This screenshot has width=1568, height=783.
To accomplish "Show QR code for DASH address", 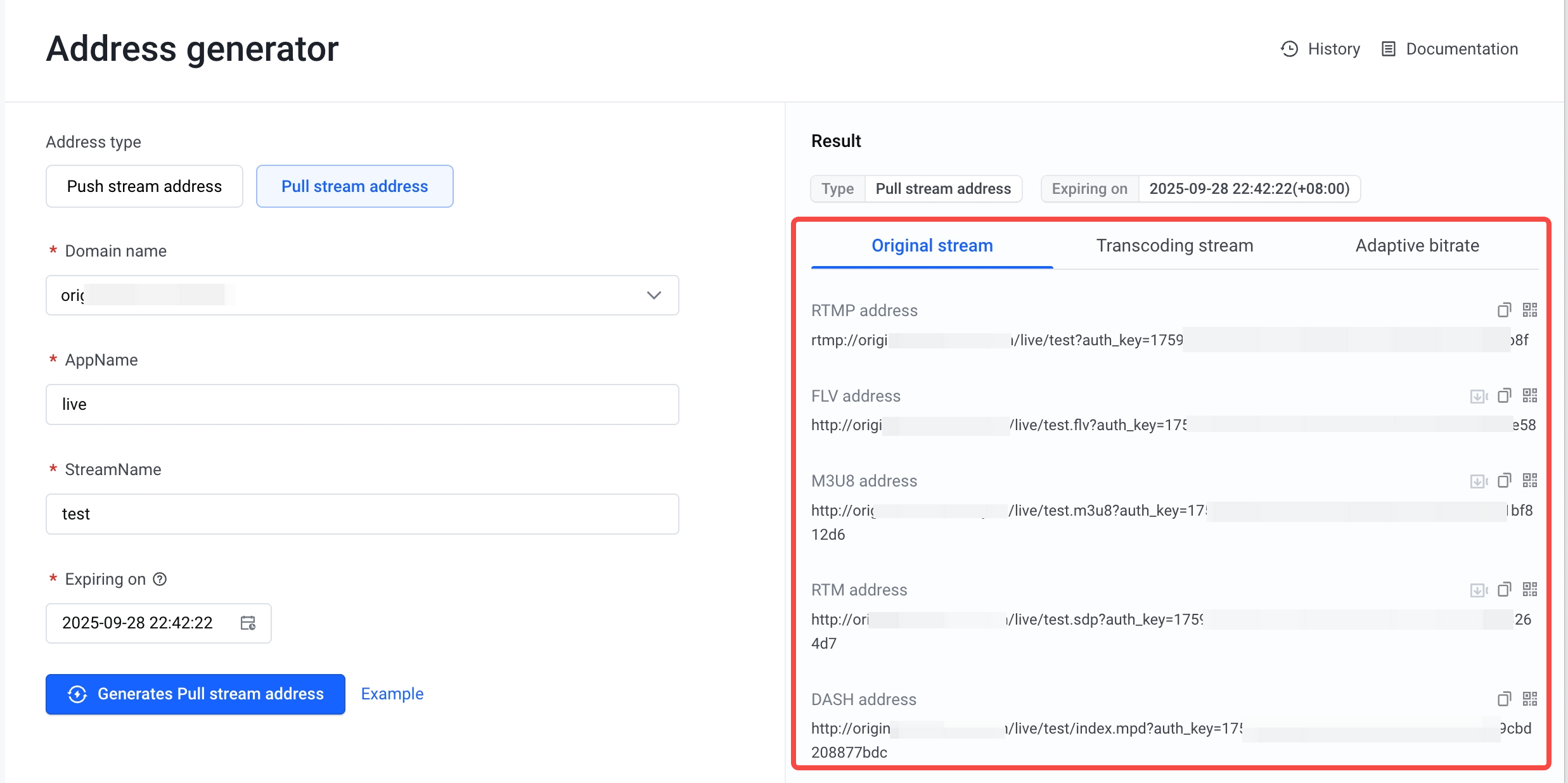I will click(1530, 699).
